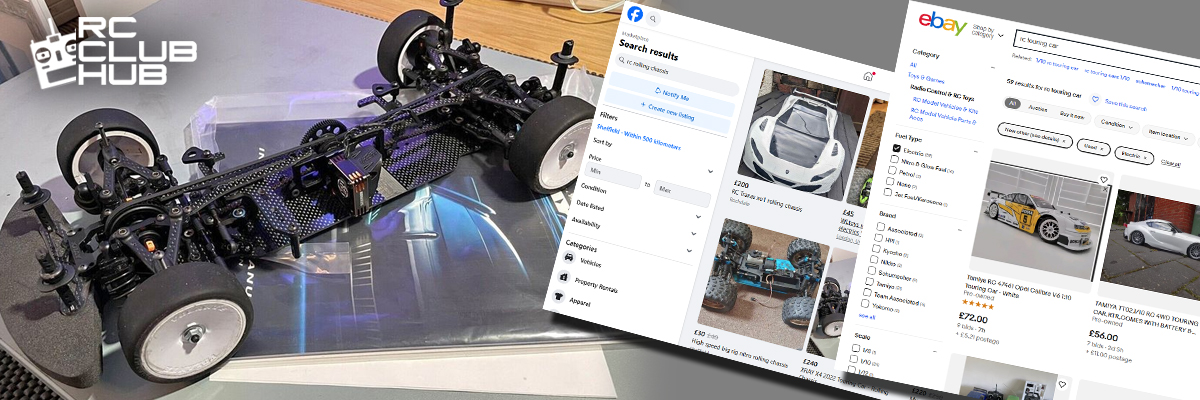Click the Save this search link
The image size is (1200, 400).
[x=1127, y=103]
